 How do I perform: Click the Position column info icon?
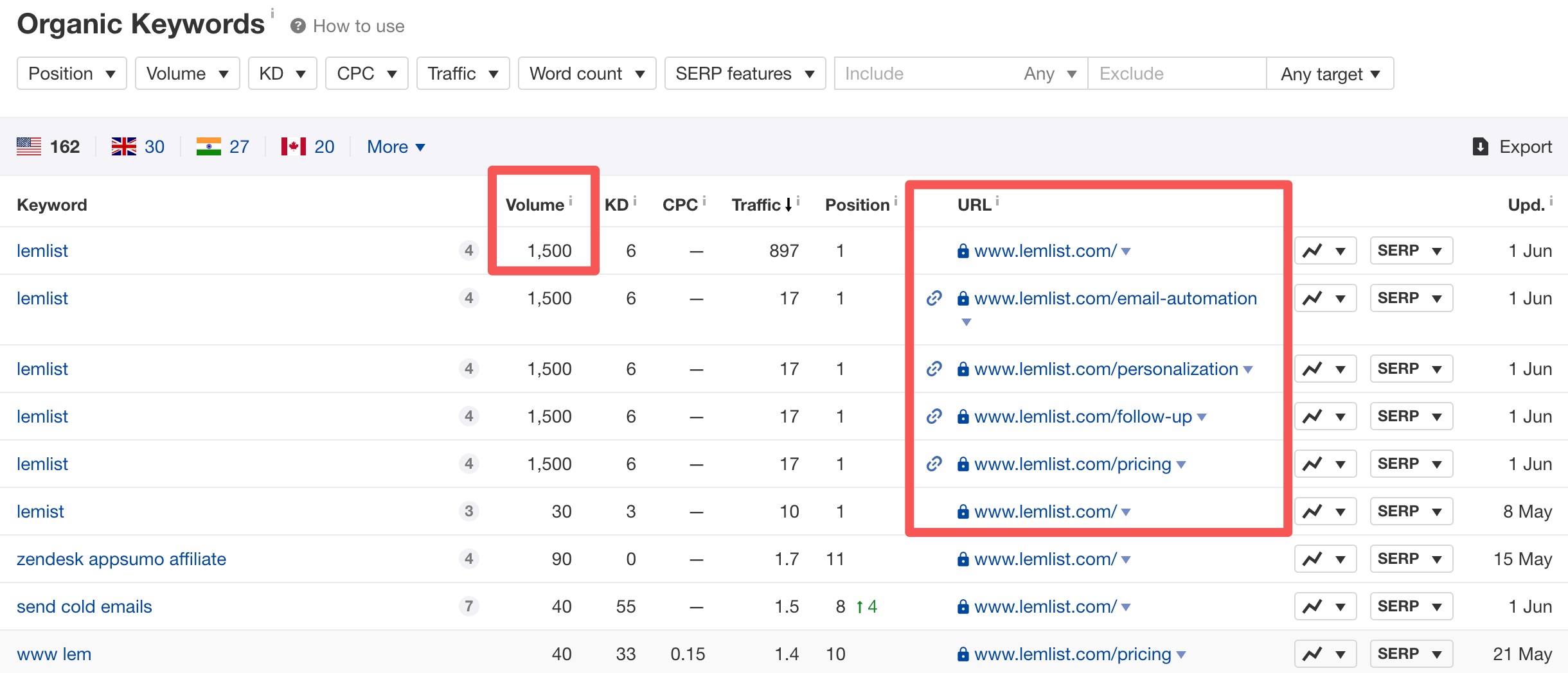896,200
